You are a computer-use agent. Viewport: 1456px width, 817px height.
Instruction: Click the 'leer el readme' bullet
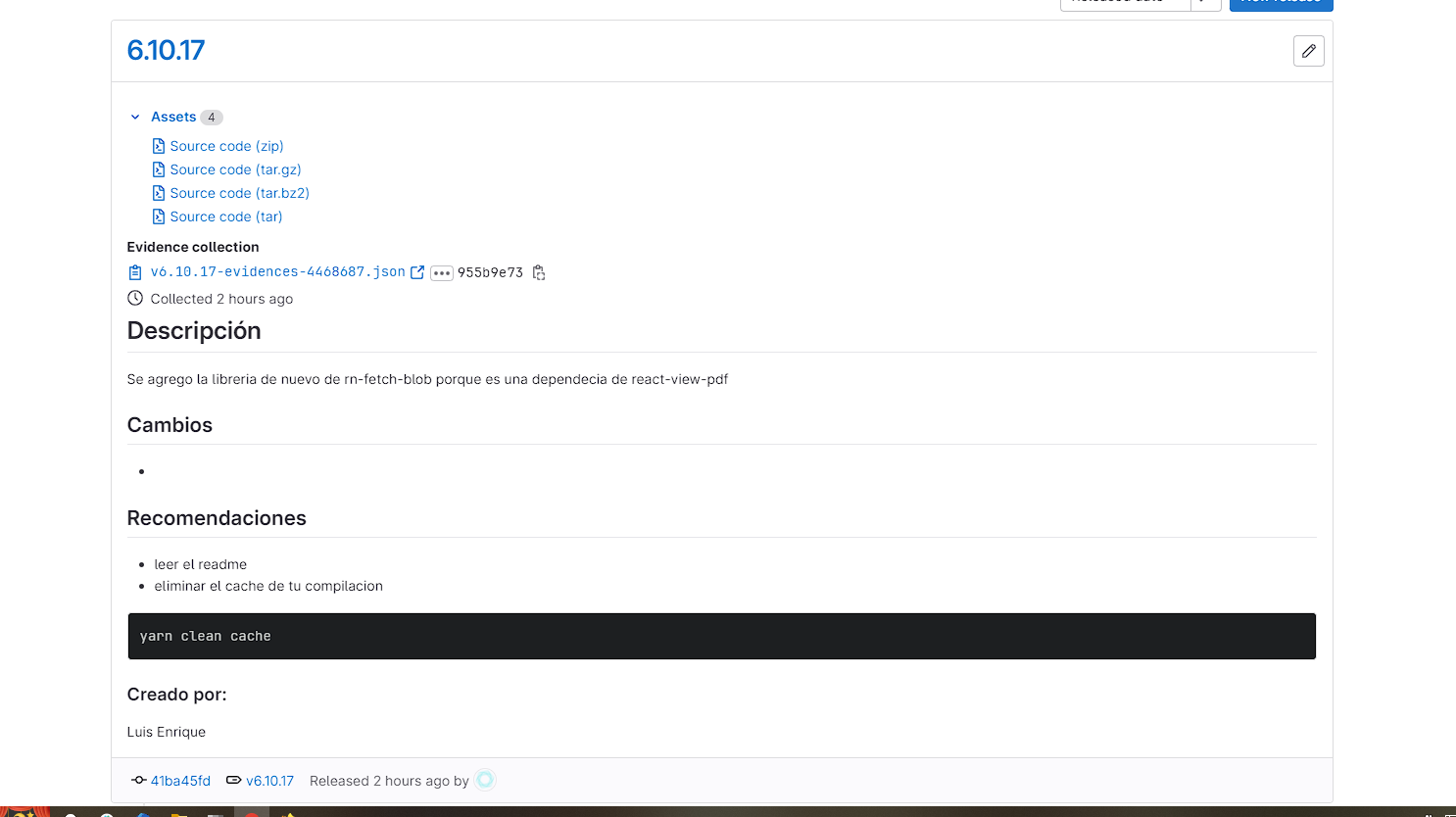(x=200, y=564)
